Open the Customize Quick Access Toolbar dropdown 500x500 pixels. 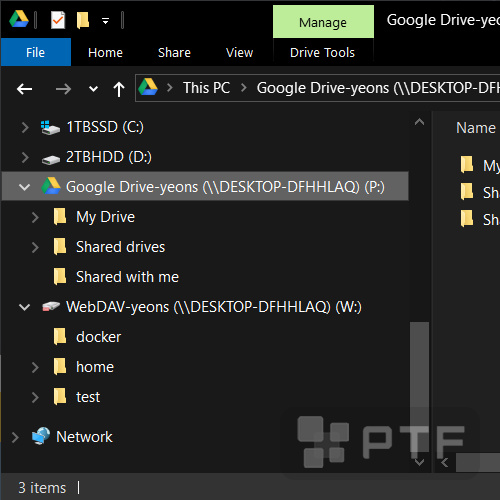coord(105,21)
